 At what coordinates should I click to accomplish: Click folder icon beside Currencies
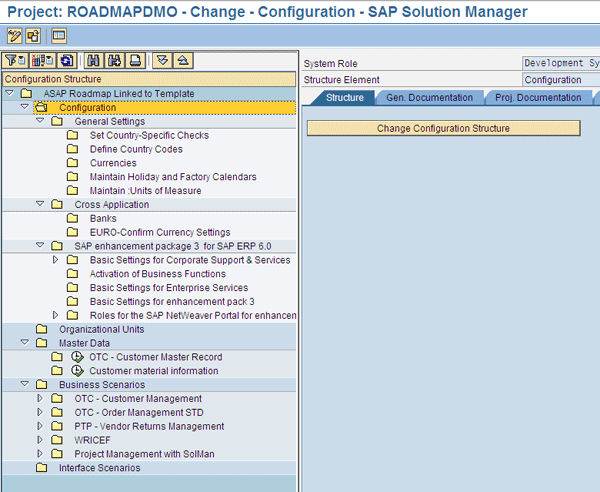[x=72, y=163]
